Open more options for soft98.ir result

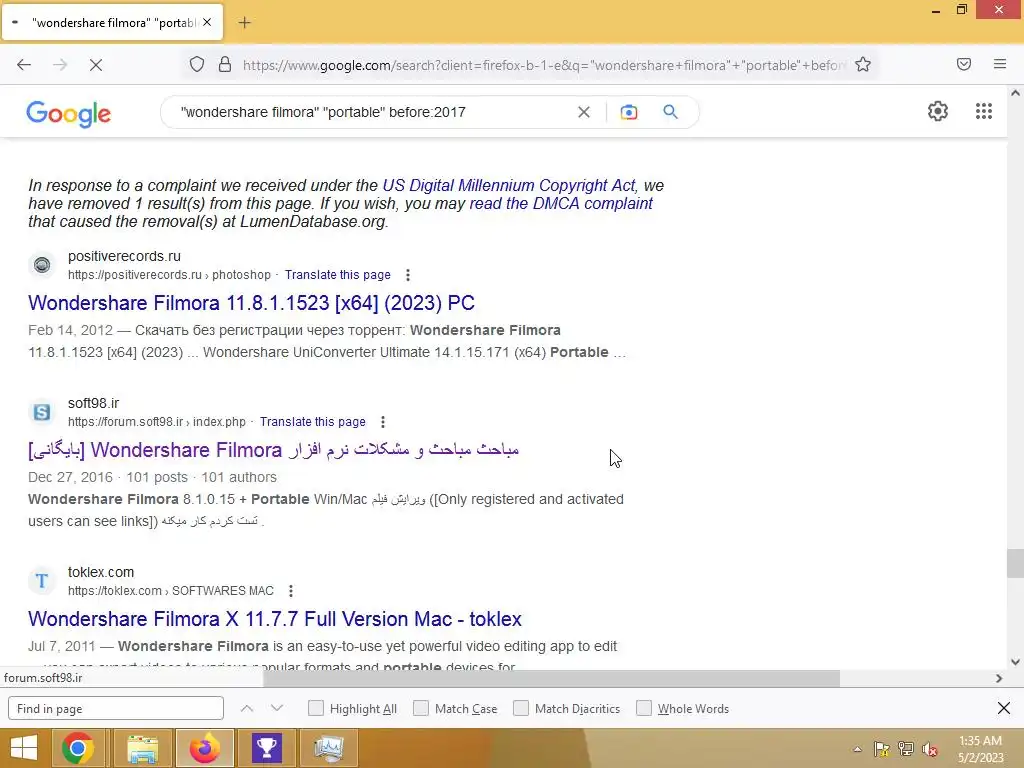383,422
